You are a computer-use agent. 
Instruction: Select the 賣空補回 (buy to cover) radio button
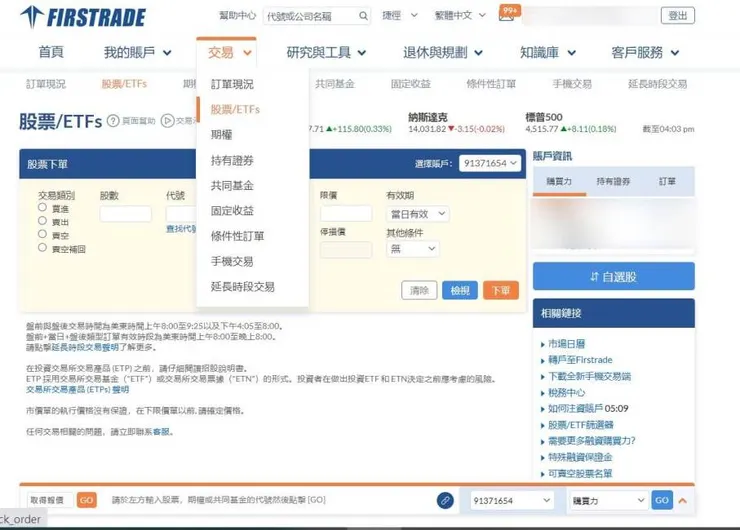pos(42,248)
